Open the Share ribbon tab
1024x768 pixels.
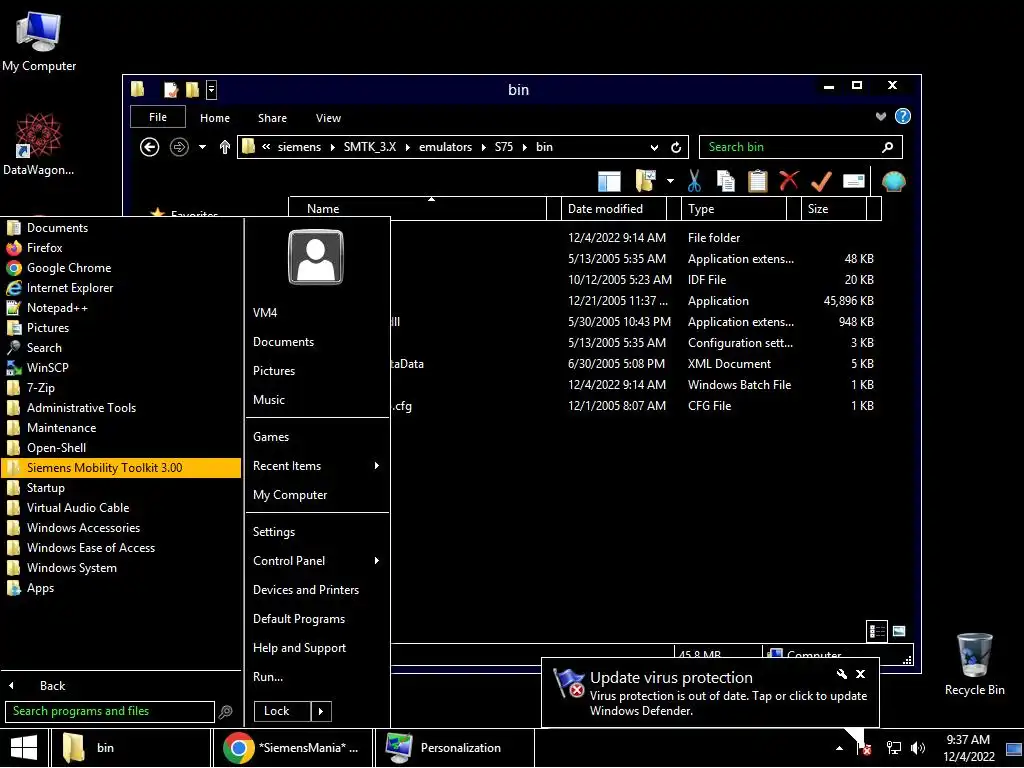click(x=272, y=118)
